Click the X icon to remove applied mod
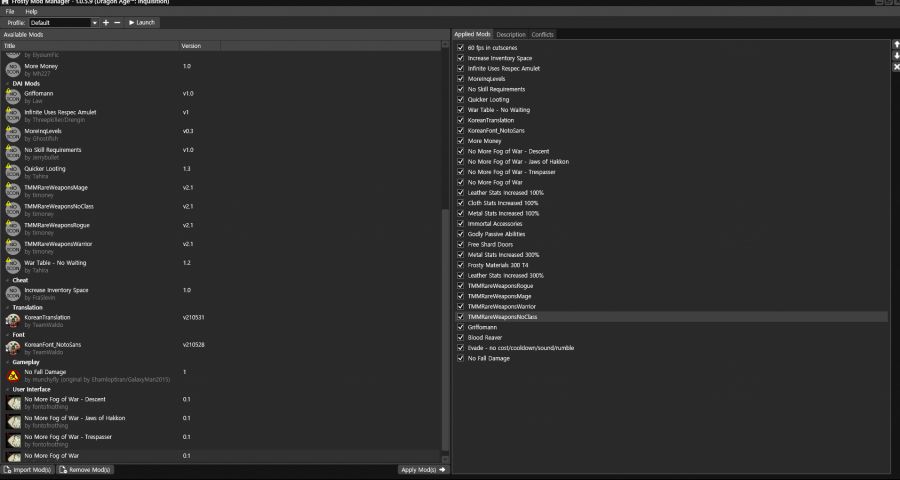 [x=895, y=67]
